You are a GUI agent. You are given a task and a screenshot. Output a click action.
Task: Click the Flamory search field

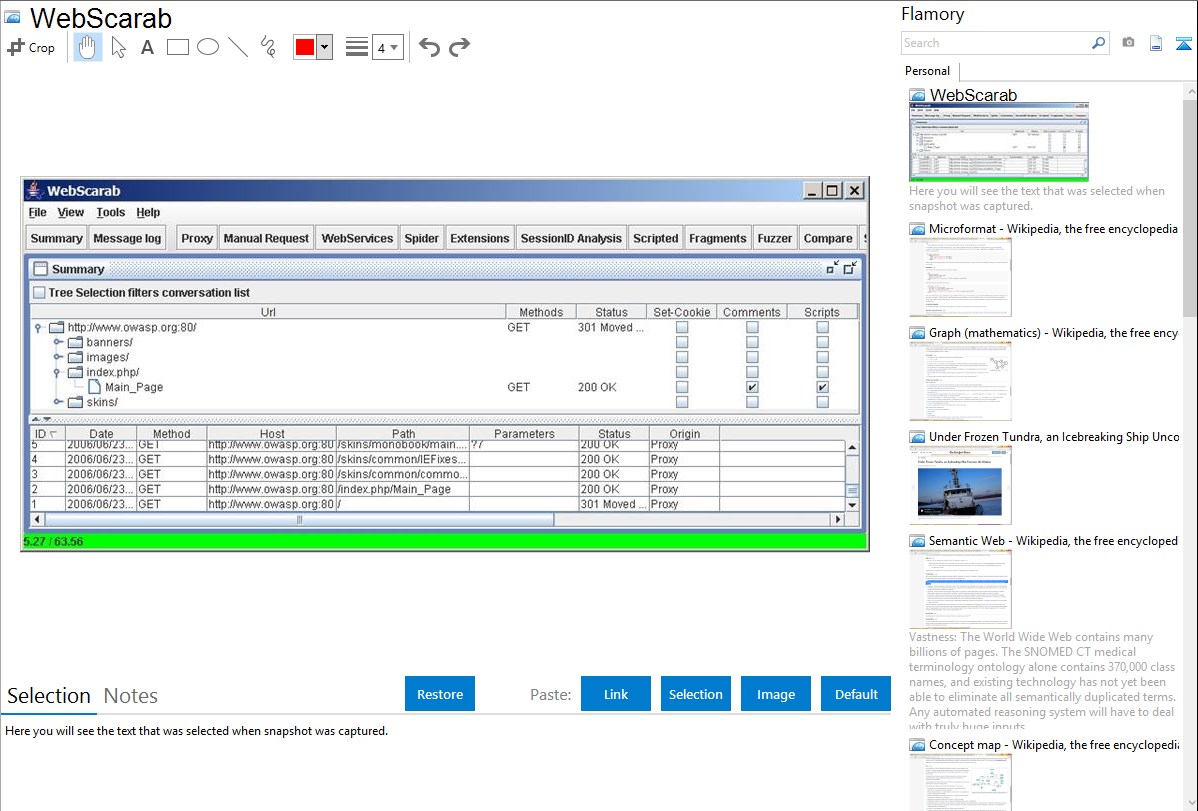[995, 43]
